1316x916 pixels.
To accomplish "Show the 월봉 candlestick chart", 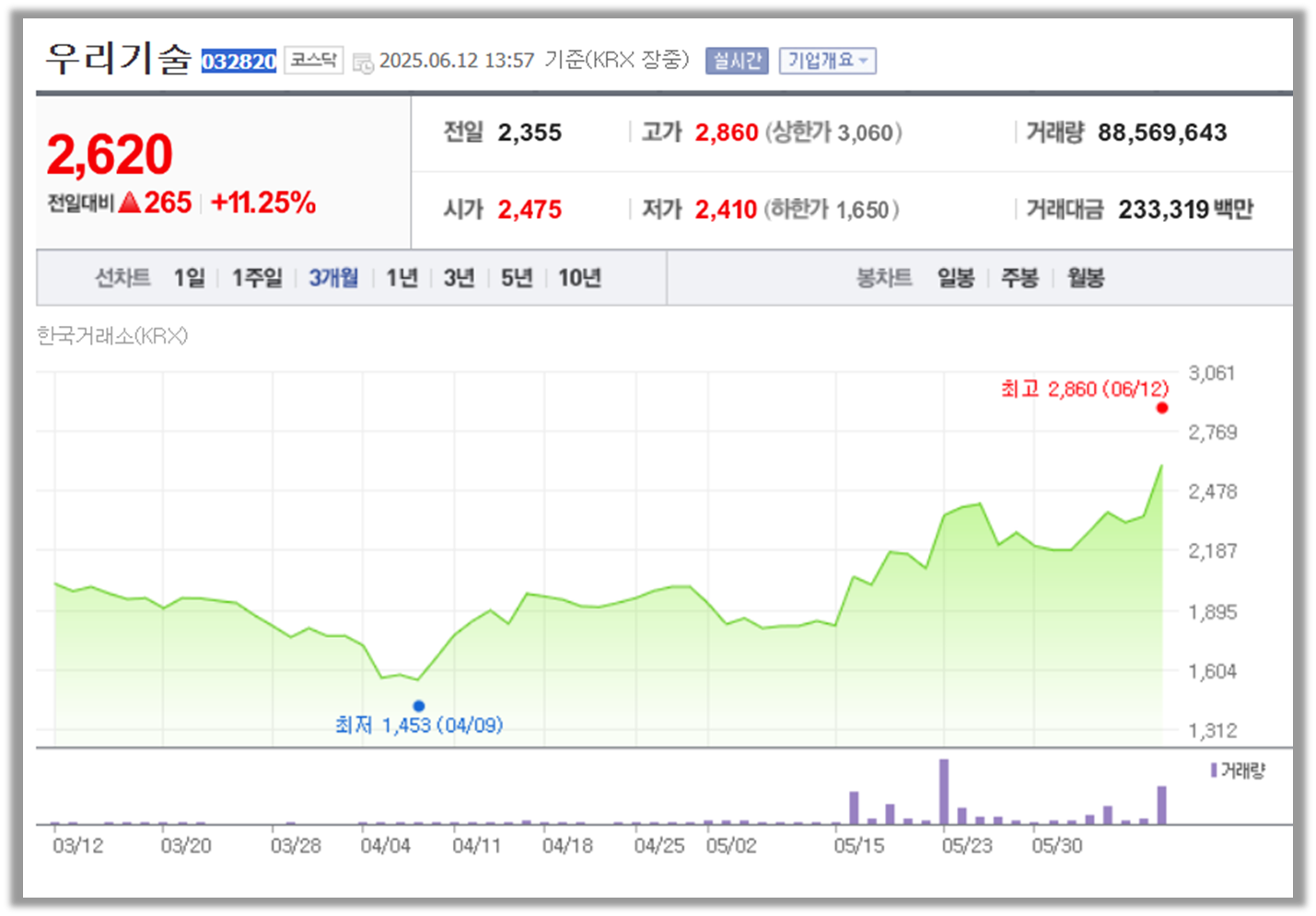I will tap(1086, 277).
